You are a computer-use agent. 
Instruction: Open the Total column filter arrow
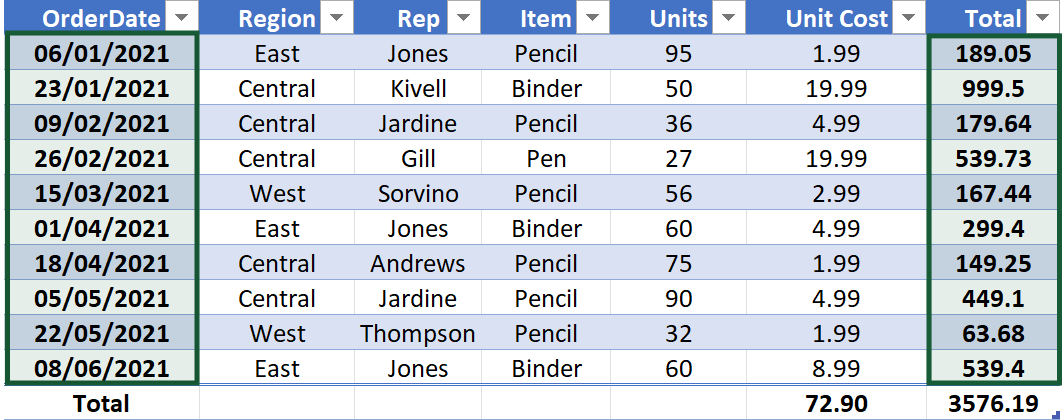click(x=1041, y=18)
